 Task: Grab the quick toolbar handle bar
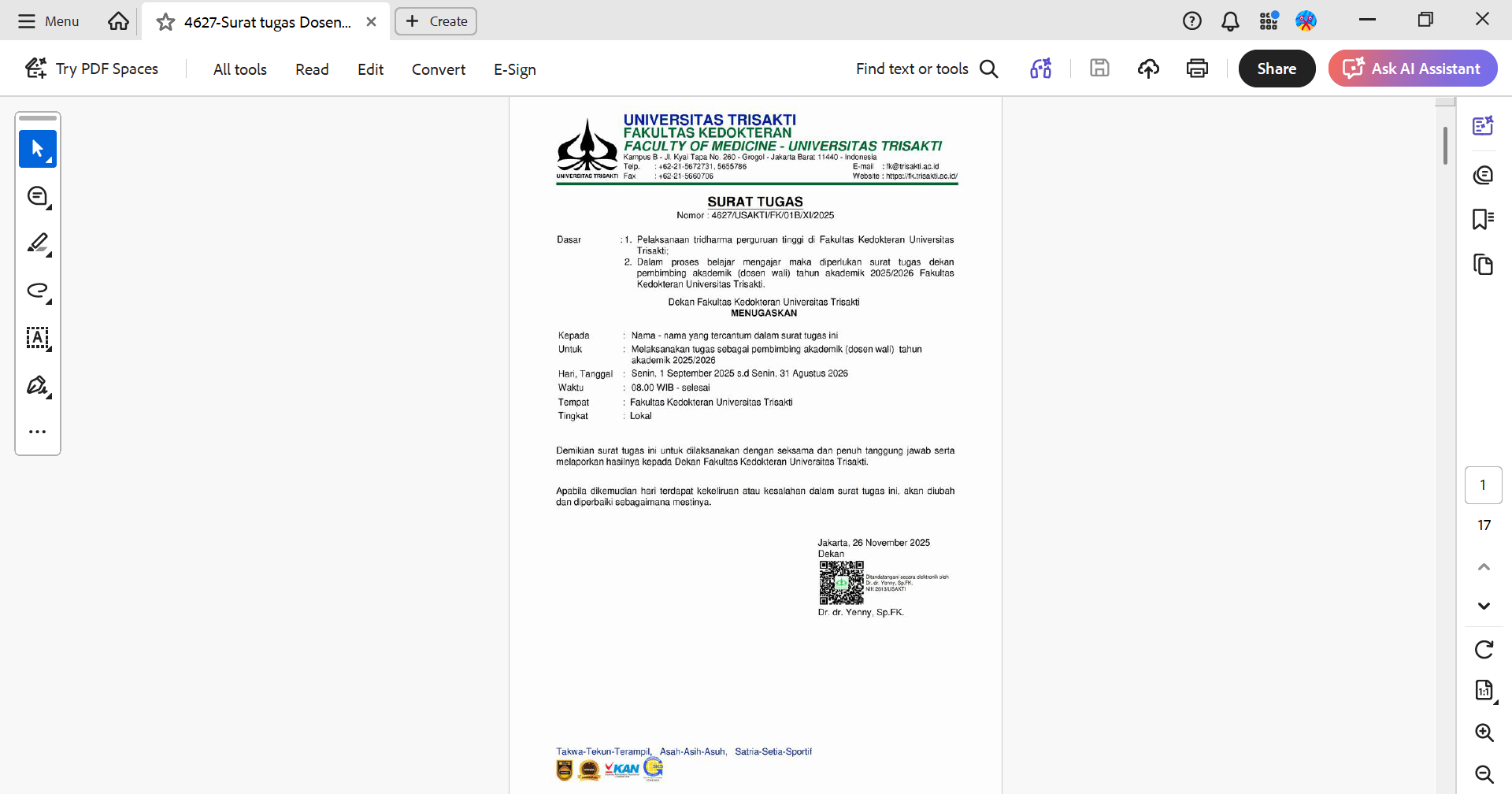pos(38,118)
